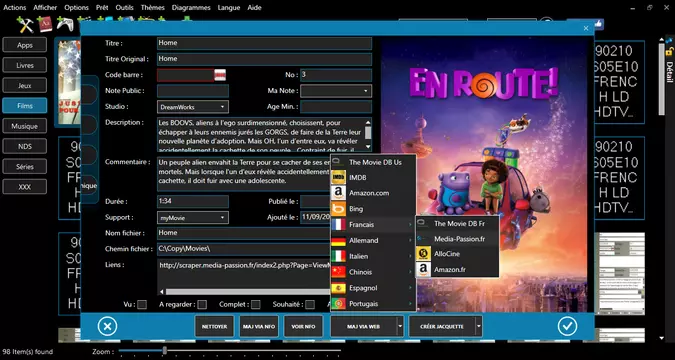
Task: Open the Studio DreamWorks dropdown
Action: [x=193, y=107]
